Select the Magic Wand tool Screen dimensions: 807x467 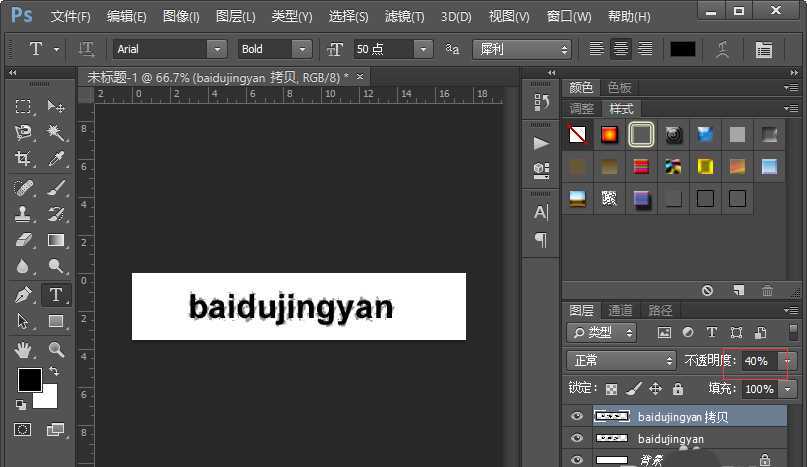[x=56, y=132]
